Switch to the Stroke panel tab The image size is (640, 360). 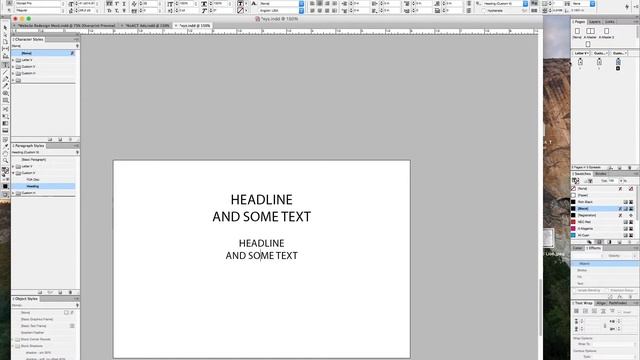600,174
